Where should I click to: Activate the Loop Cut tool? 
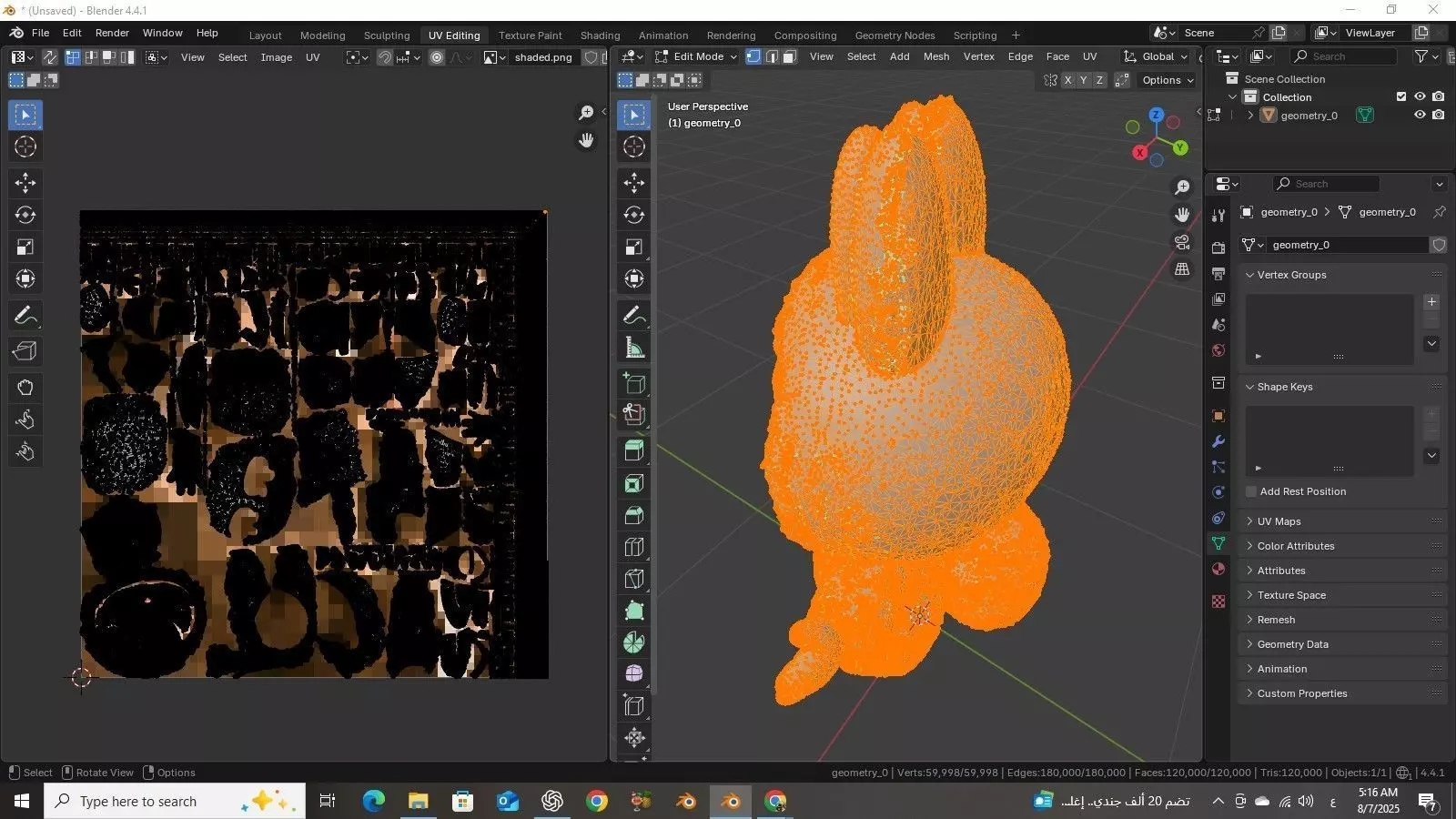tap(634, 547)
